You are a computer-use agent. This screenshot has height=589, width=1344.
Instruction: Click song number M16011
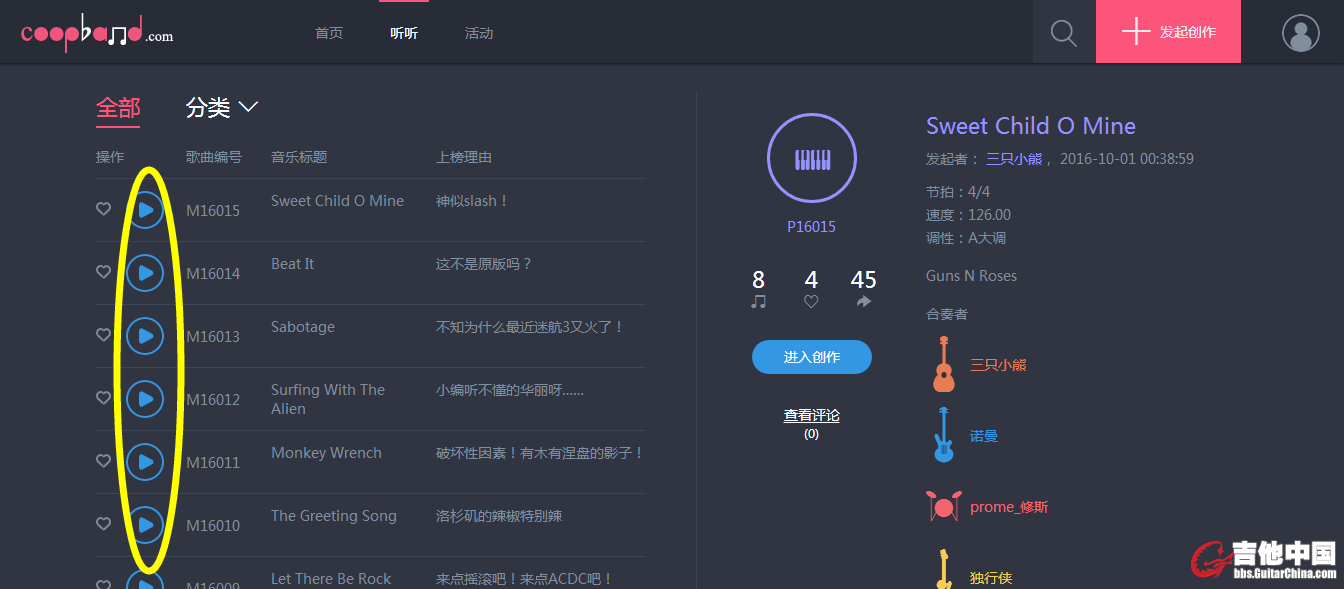[x=213, y=463]
